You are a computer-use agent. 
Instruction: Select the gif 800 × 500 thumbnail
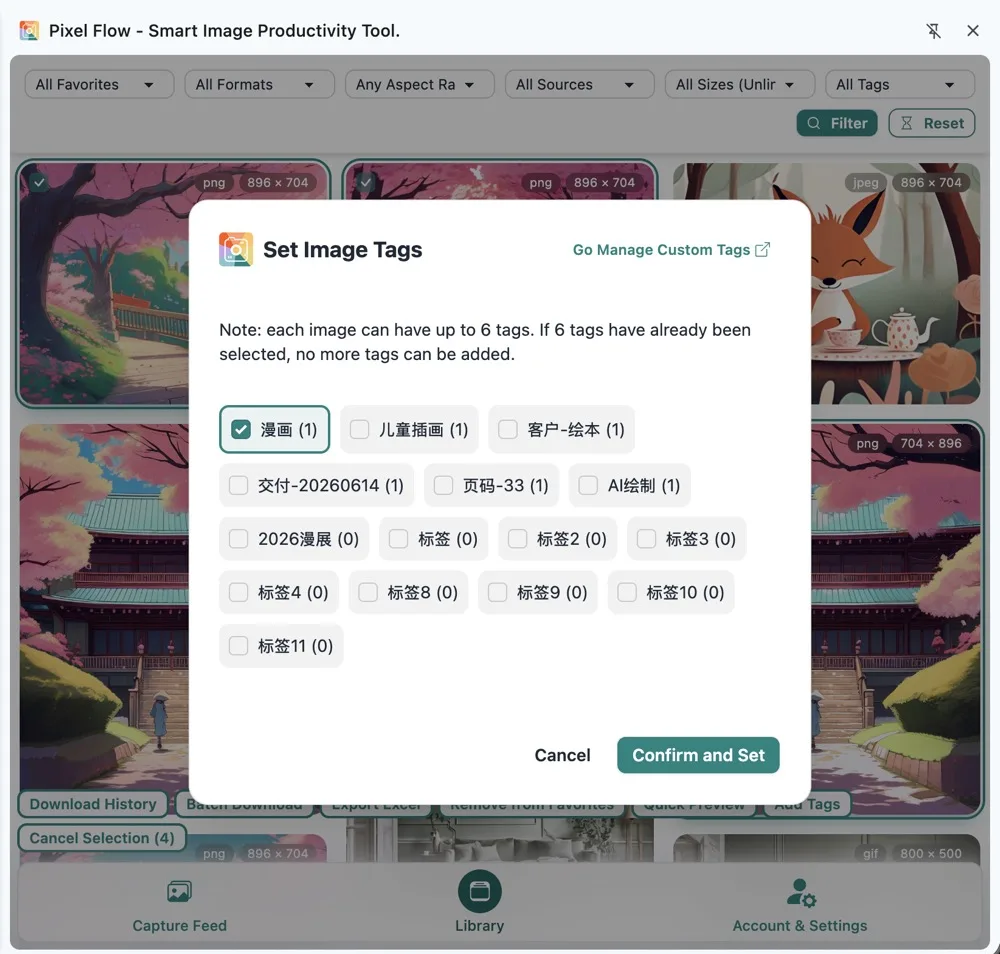827,848
